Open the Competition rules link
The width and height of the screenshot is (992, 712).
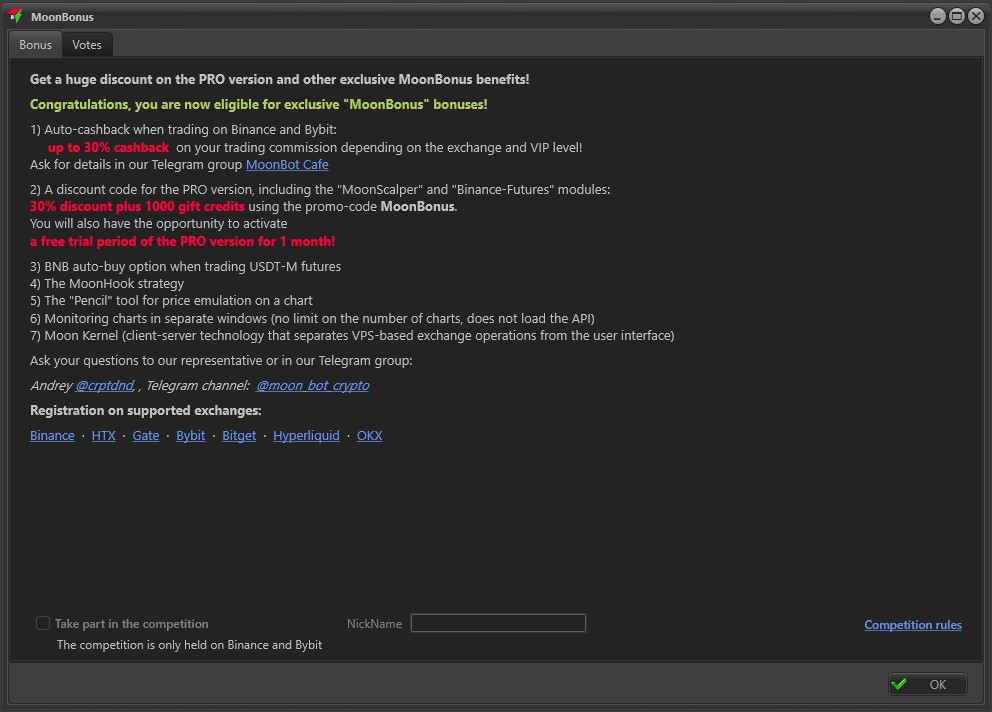(x=913, y=625)
